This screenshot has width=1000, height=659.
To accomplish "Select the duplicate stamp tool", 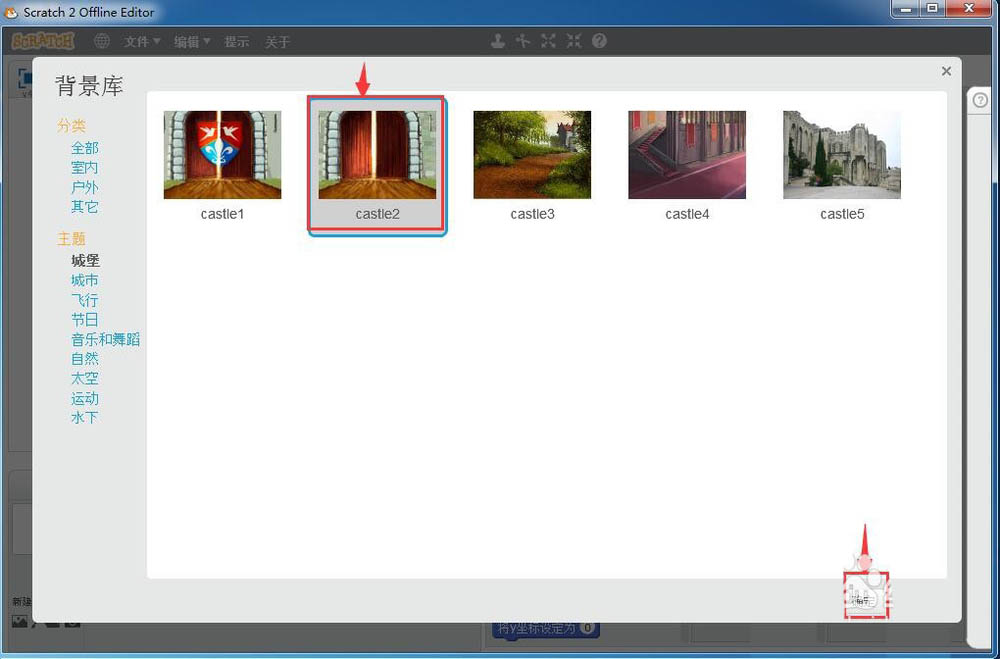I will point(498,41).
